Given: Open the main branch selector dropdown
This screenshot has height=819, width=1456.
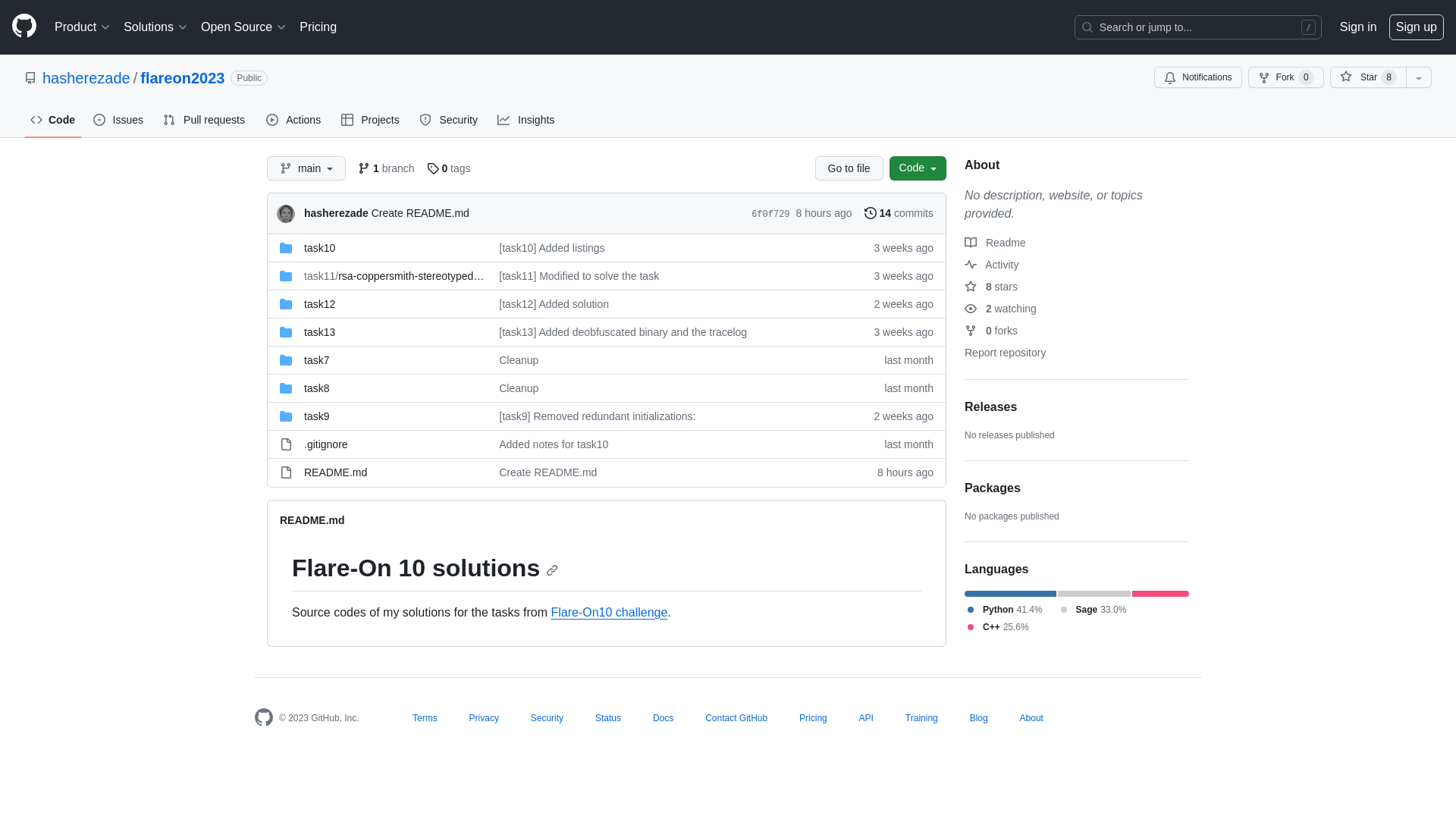Looking at the screenshot, I should (x=306, y=168).
